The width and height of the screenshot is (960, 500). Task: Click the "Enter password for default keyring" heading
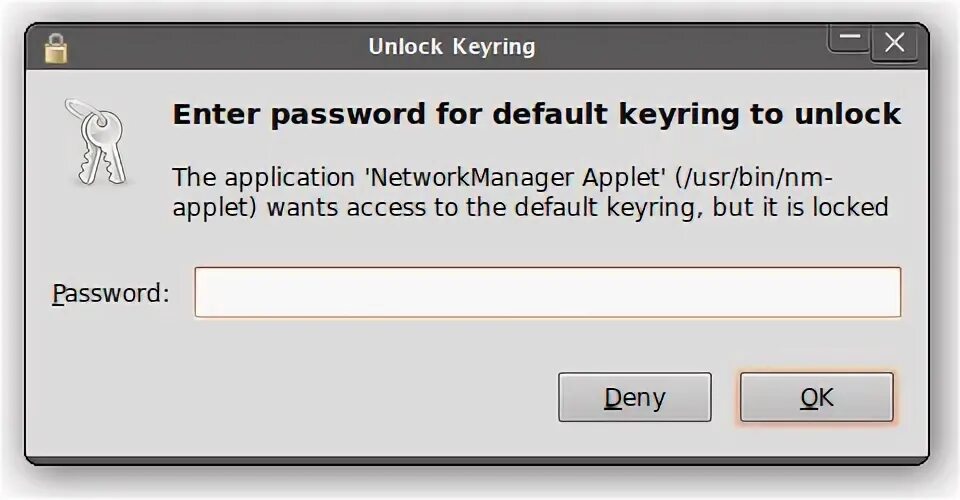[536, 114]
